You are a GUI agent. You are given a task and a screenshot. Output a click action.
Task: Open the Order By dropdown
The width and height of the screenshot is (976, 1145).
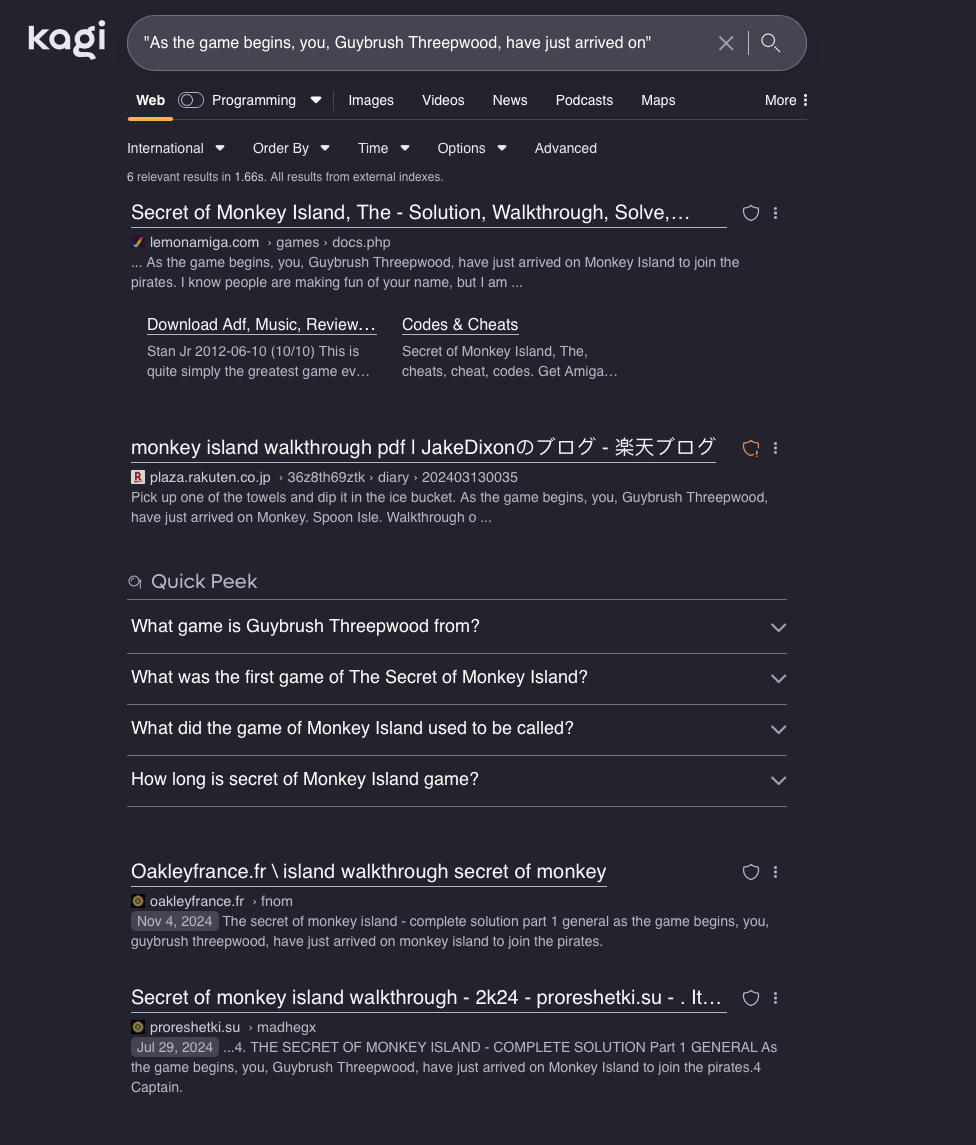click(x=291, y=148)
